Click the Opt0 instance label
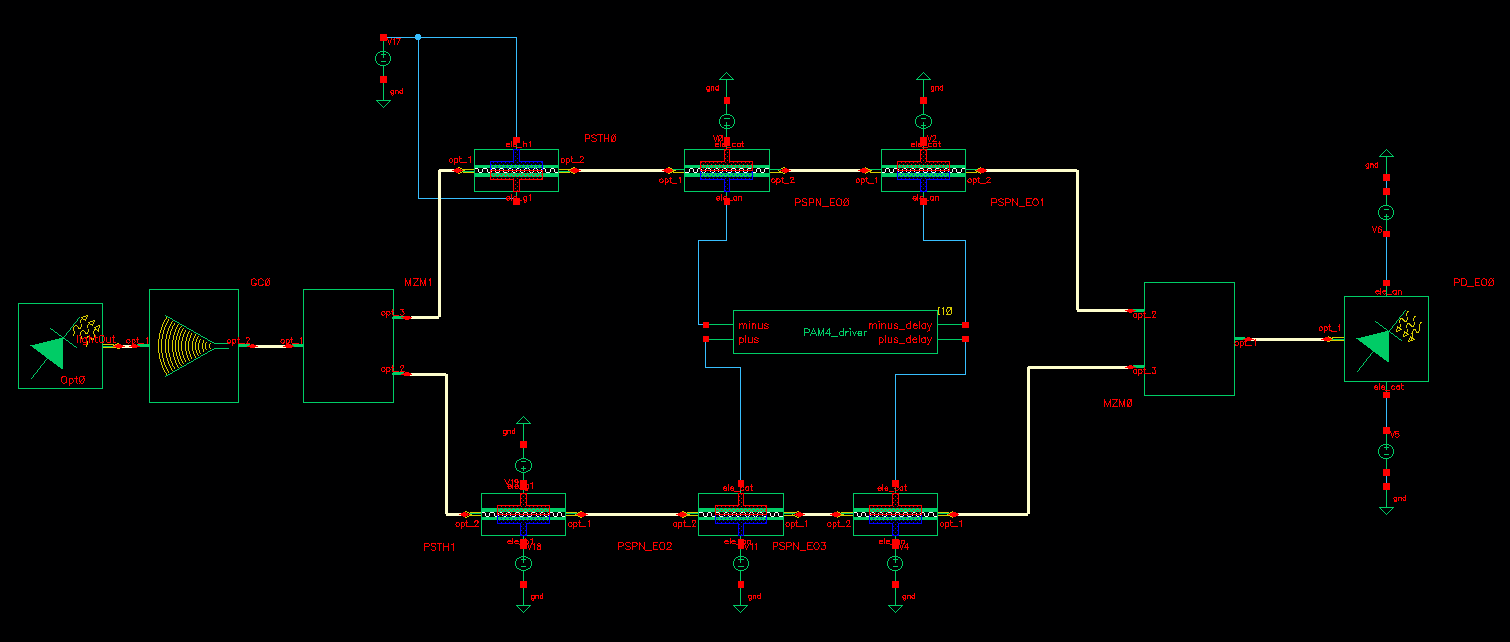 click(73, 381)
